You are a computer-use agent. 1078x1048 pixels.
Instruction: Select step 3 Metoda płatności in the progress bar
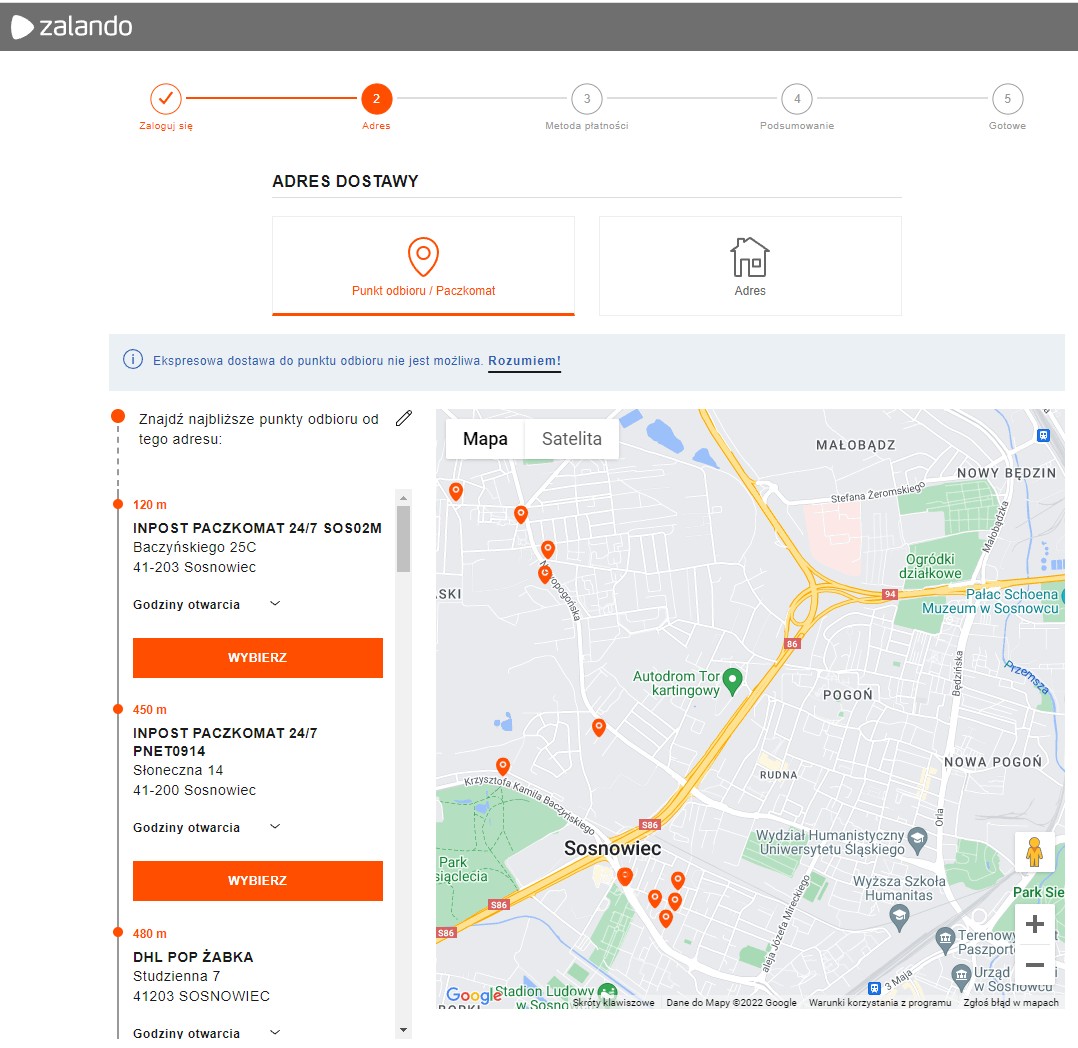tap(586, 99)
